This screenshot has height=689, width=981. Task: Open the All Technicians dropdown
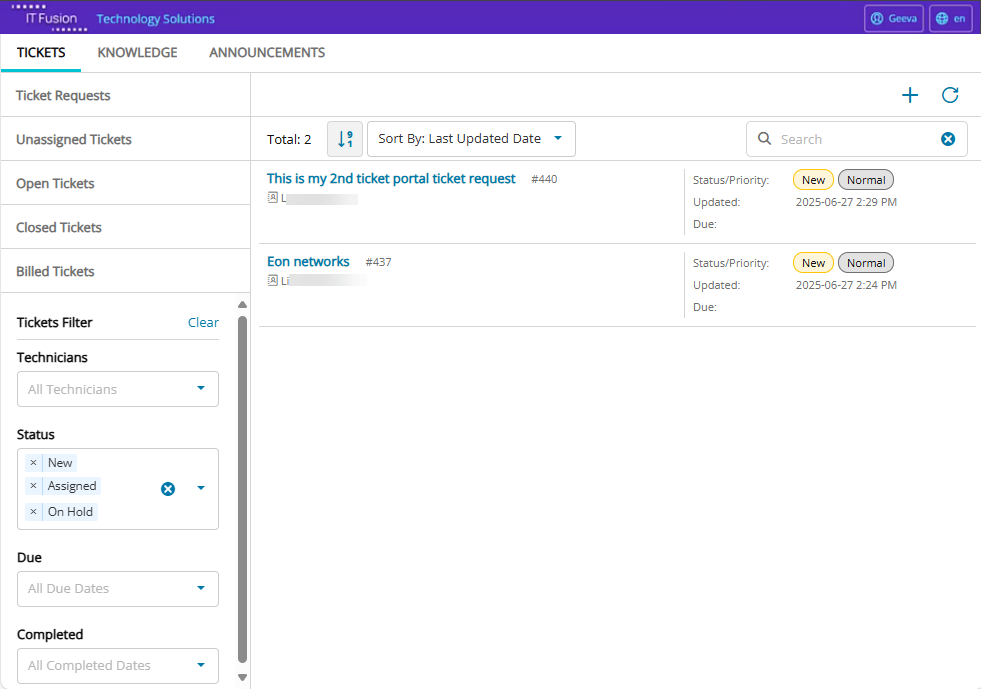[x=118, y=389]
